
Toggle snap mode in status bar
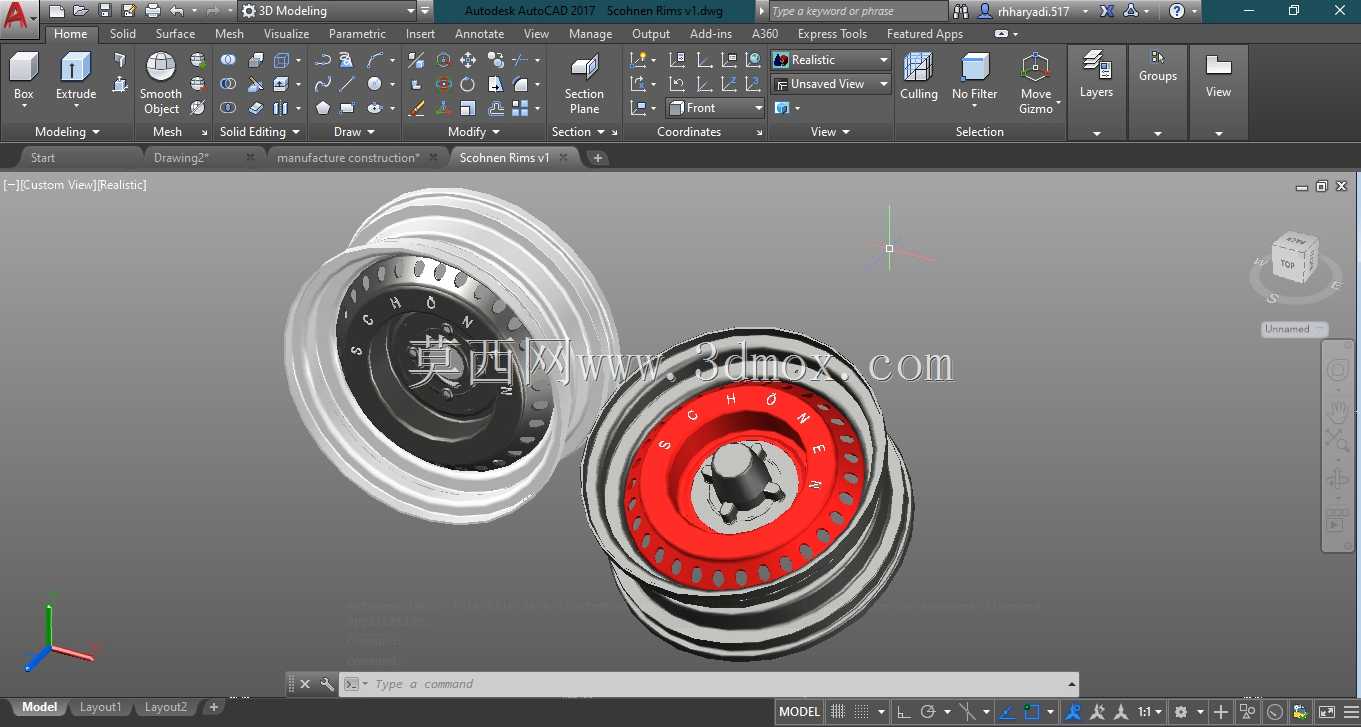point(861,712)
